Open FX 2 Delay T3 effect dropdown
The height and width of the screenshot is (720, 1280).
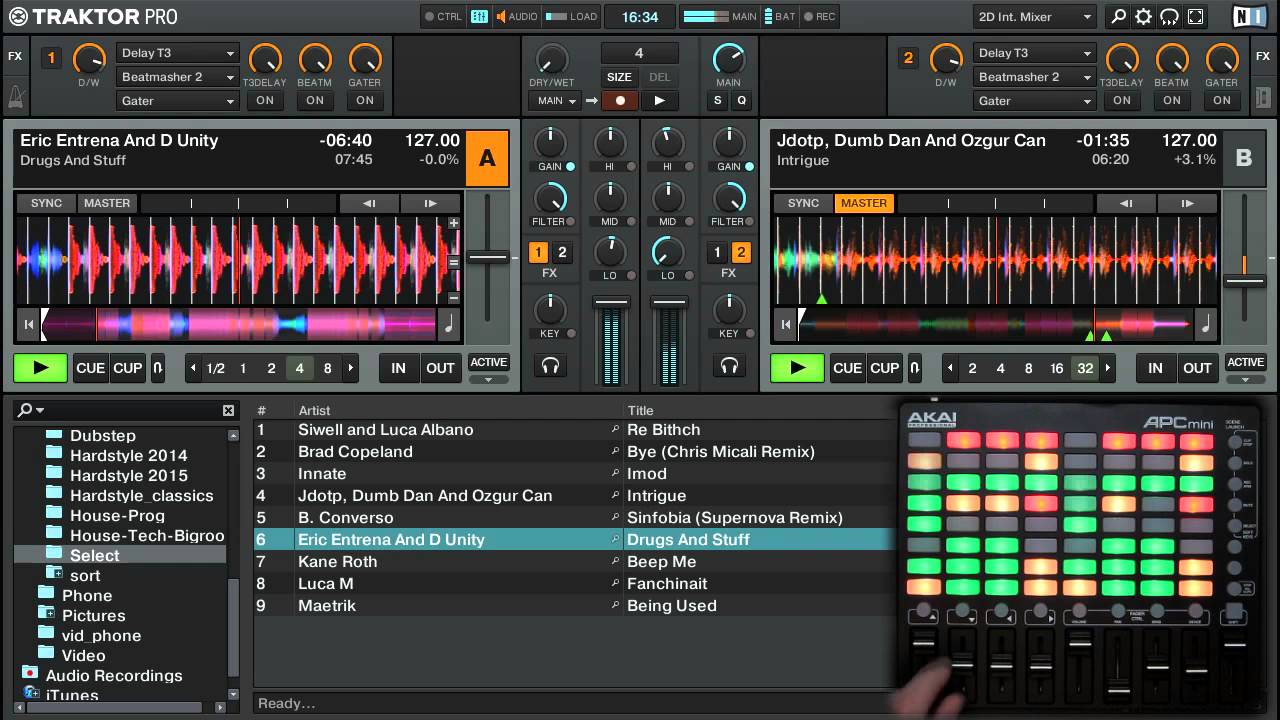click(x=1034, y=53)
